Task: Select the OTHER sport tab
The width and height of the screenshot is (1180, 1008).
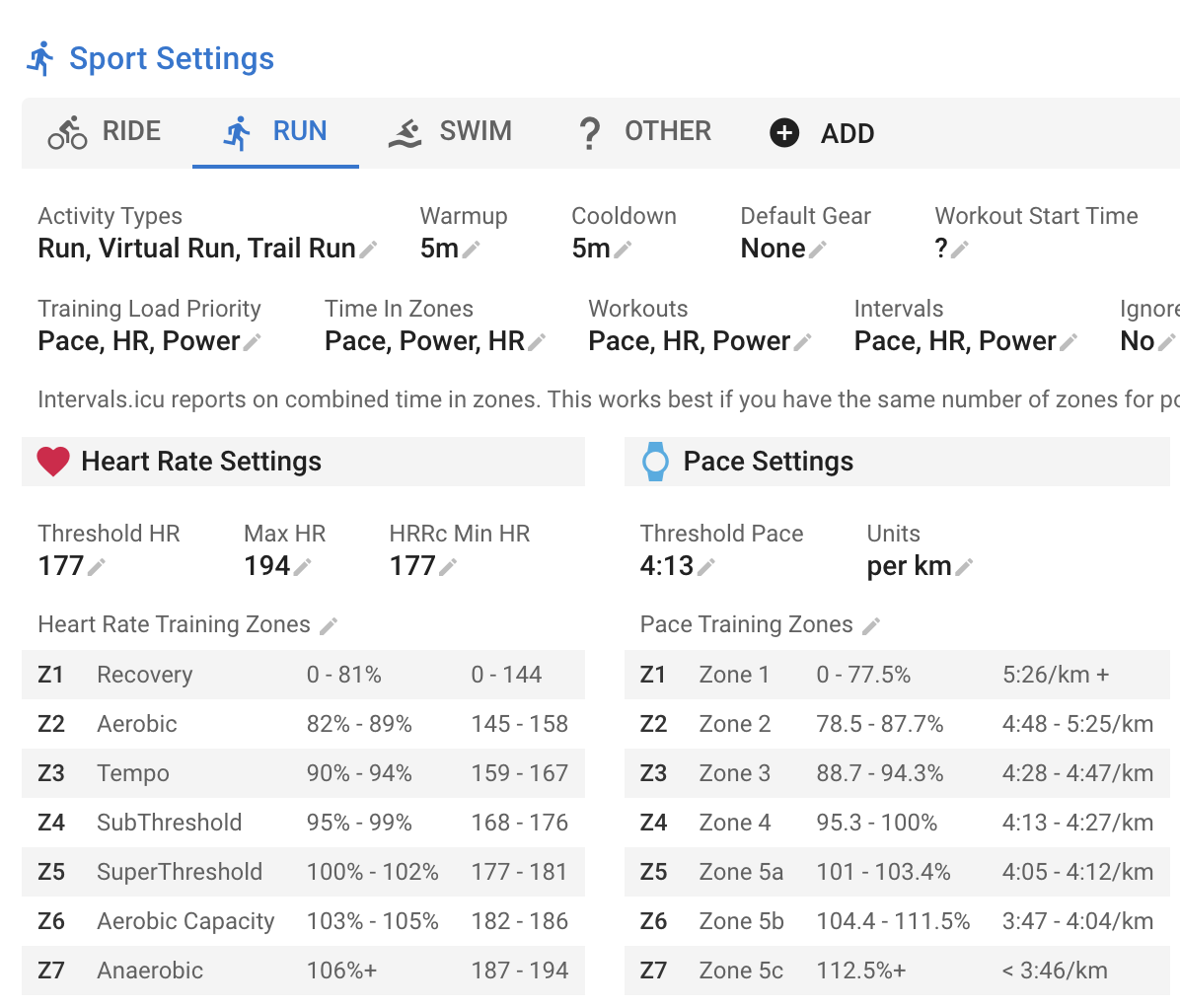Action: [644, 132]
